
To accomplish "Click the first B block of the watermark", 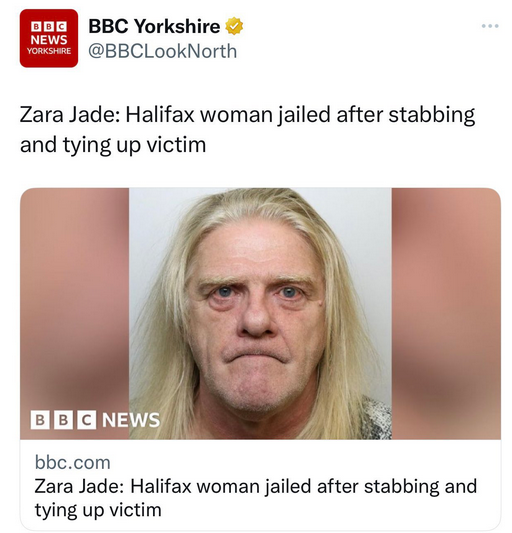I will [39, 420].
